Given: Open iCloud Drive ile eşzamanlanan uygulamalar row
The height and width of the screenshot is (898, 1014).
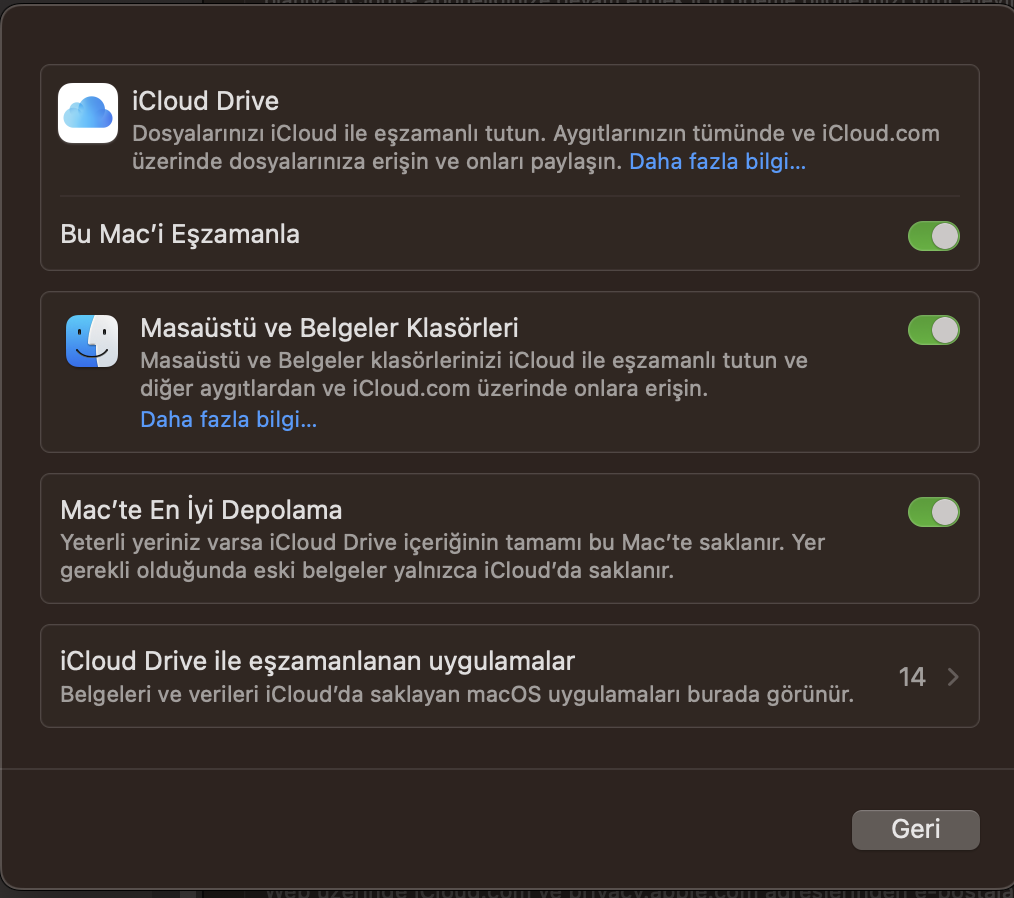Looking at the screenshot, I should tap(510, 676).
